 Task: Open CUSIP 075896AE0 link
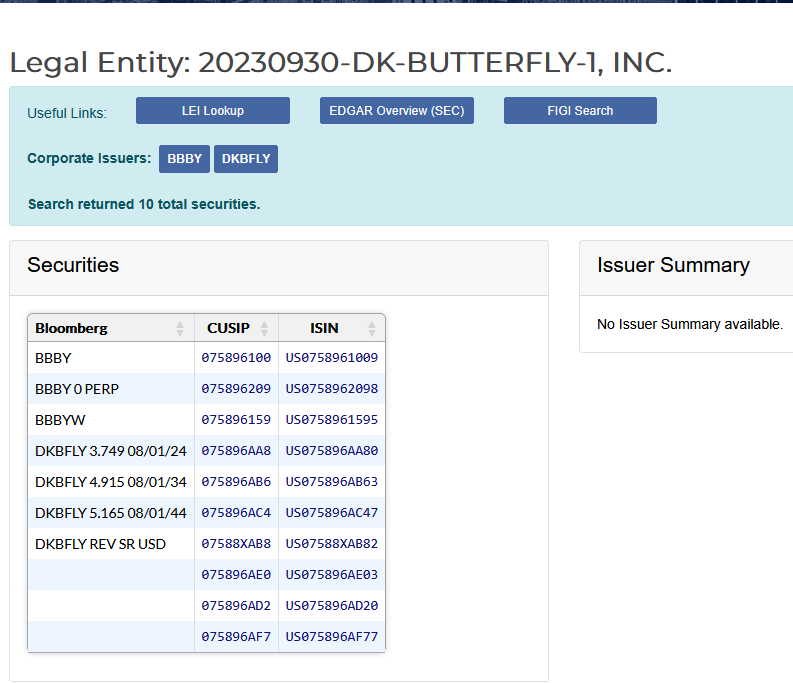236,575
